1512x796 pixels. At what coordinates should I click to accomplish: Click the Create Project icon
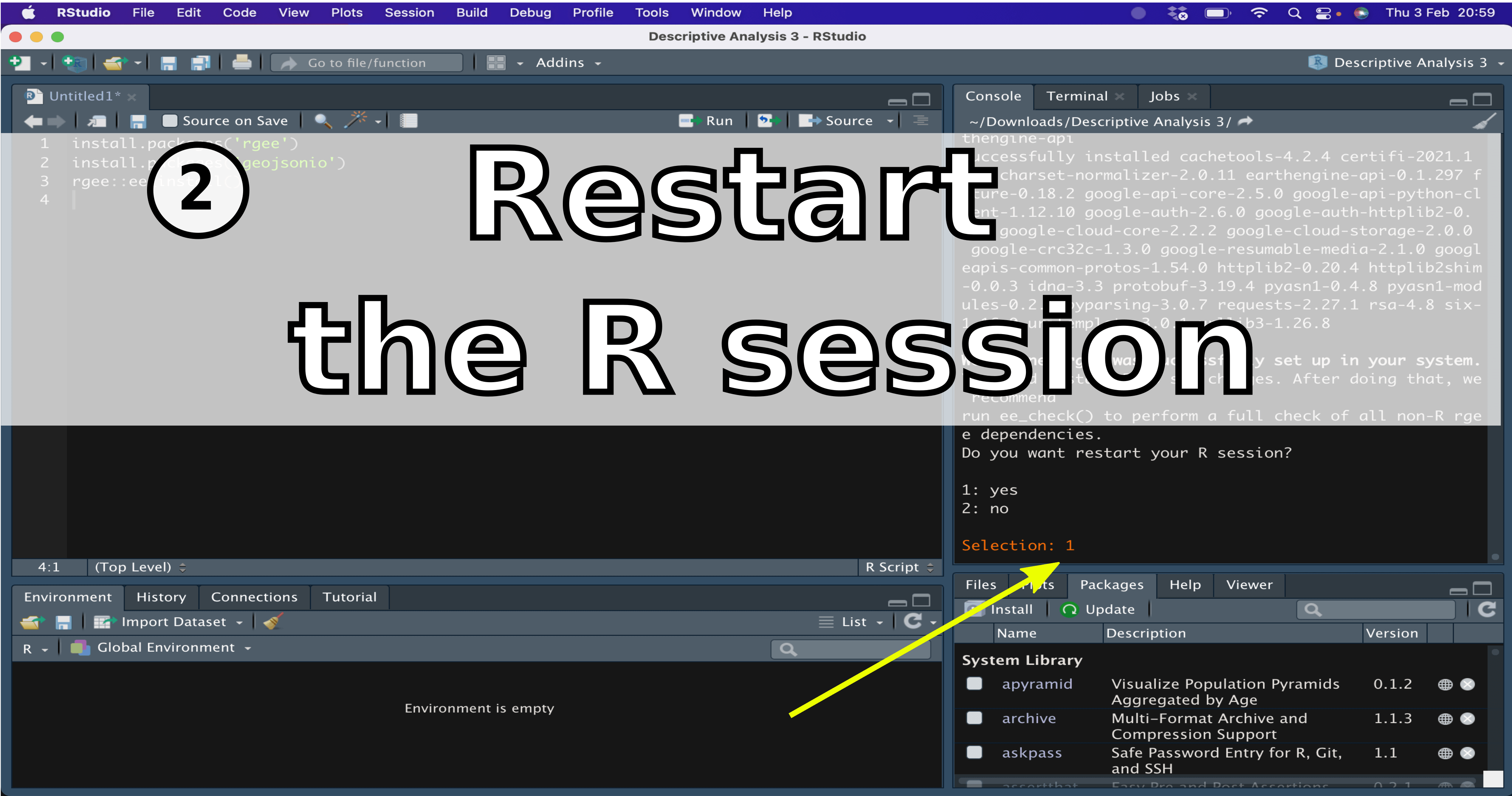[74, 62]
